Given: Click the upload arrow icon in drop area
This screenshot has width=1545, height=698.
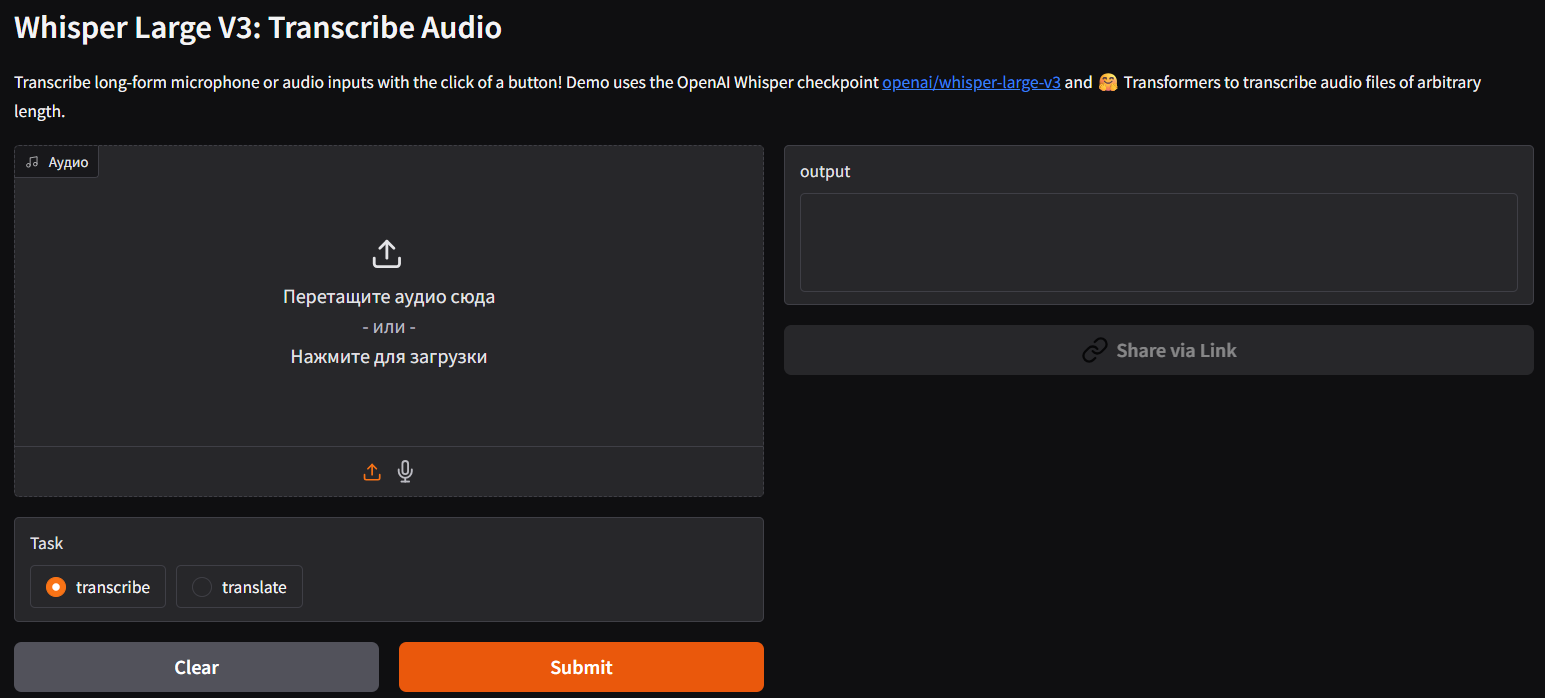Looking at the screenshot, I should 387,254.
